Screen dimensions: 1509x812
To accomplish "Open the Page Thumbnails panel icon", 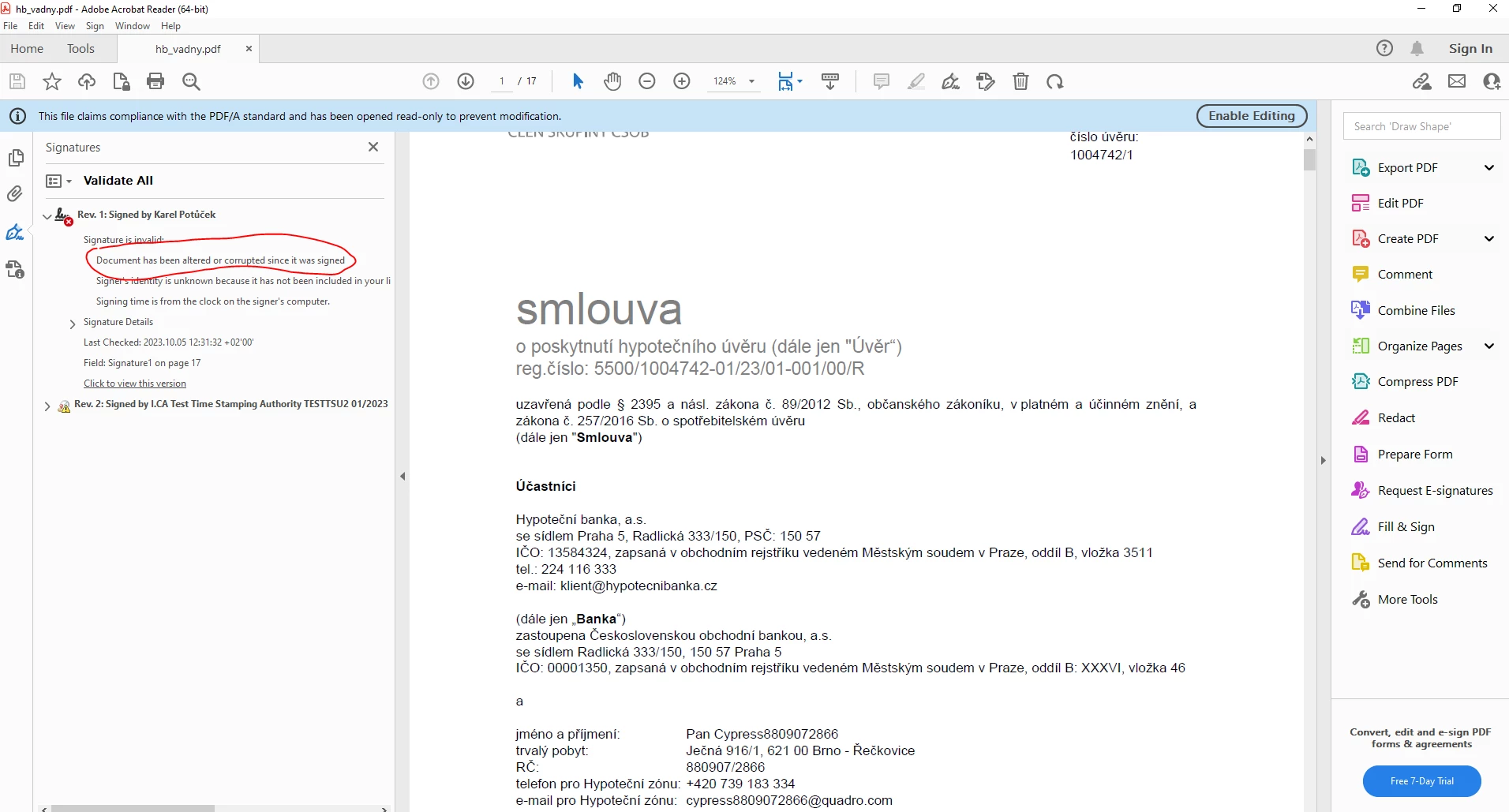I will pyautogui.click(x=16, y=159).
